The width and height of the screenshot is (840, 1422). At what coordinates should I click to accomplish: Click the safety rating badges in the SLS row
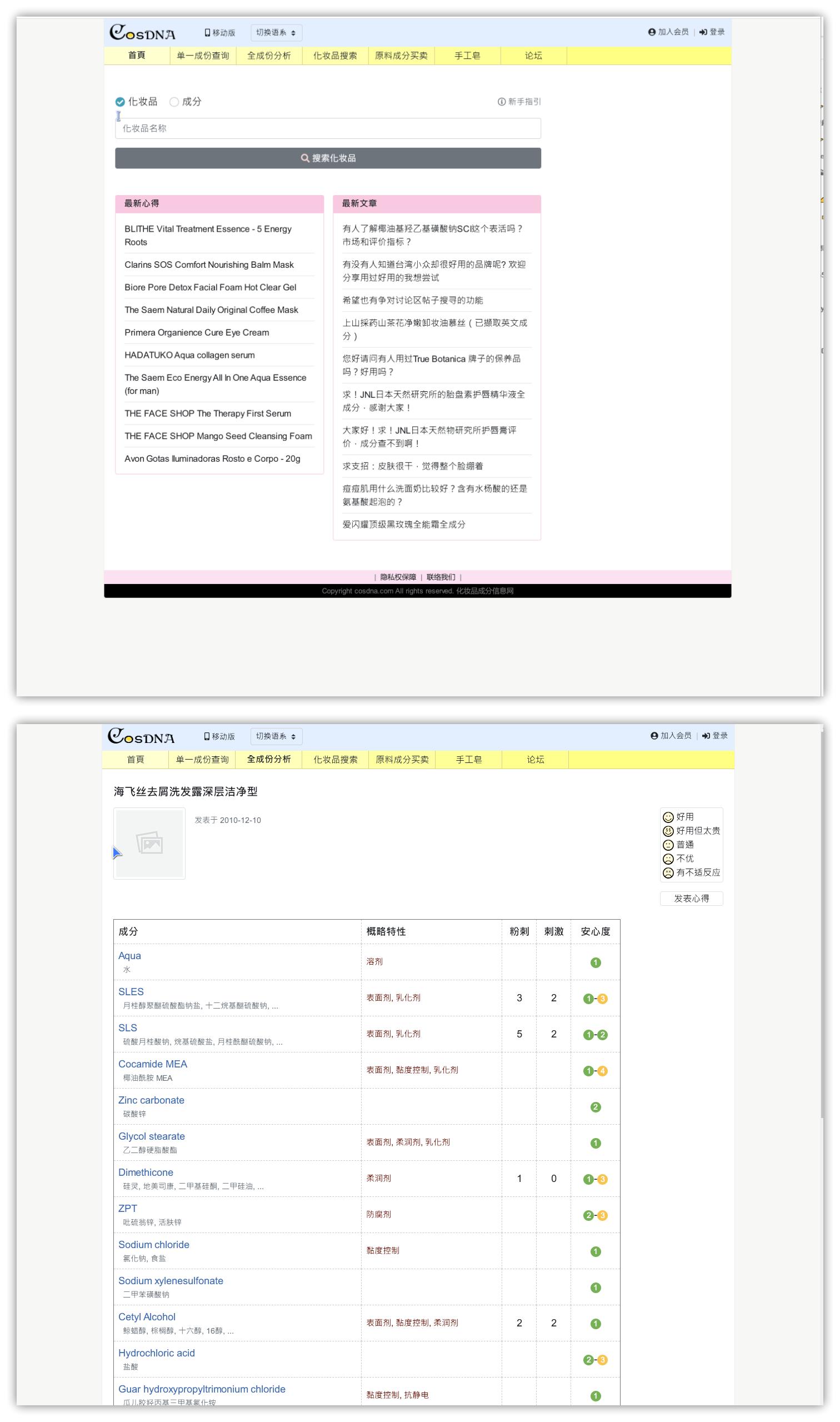[596, 1035]
